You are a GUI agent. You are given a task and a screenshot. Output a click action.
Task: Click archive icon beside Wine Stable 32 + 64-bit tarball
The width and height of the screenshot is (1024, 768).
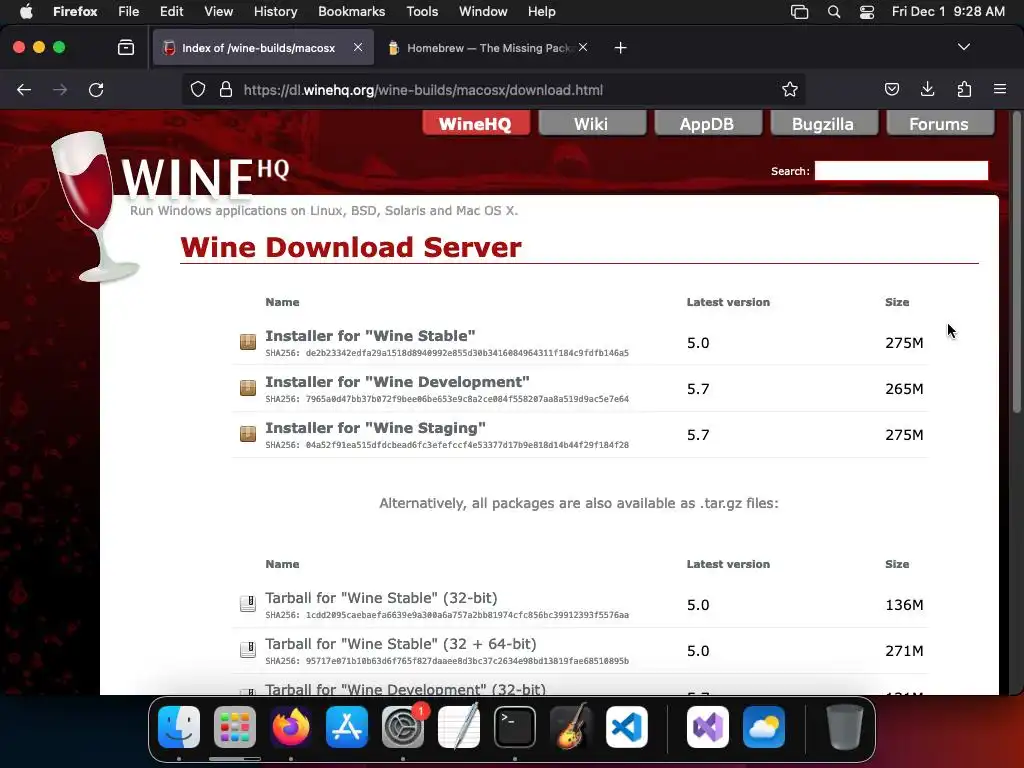pyautogui.click(x=248, y=650)
